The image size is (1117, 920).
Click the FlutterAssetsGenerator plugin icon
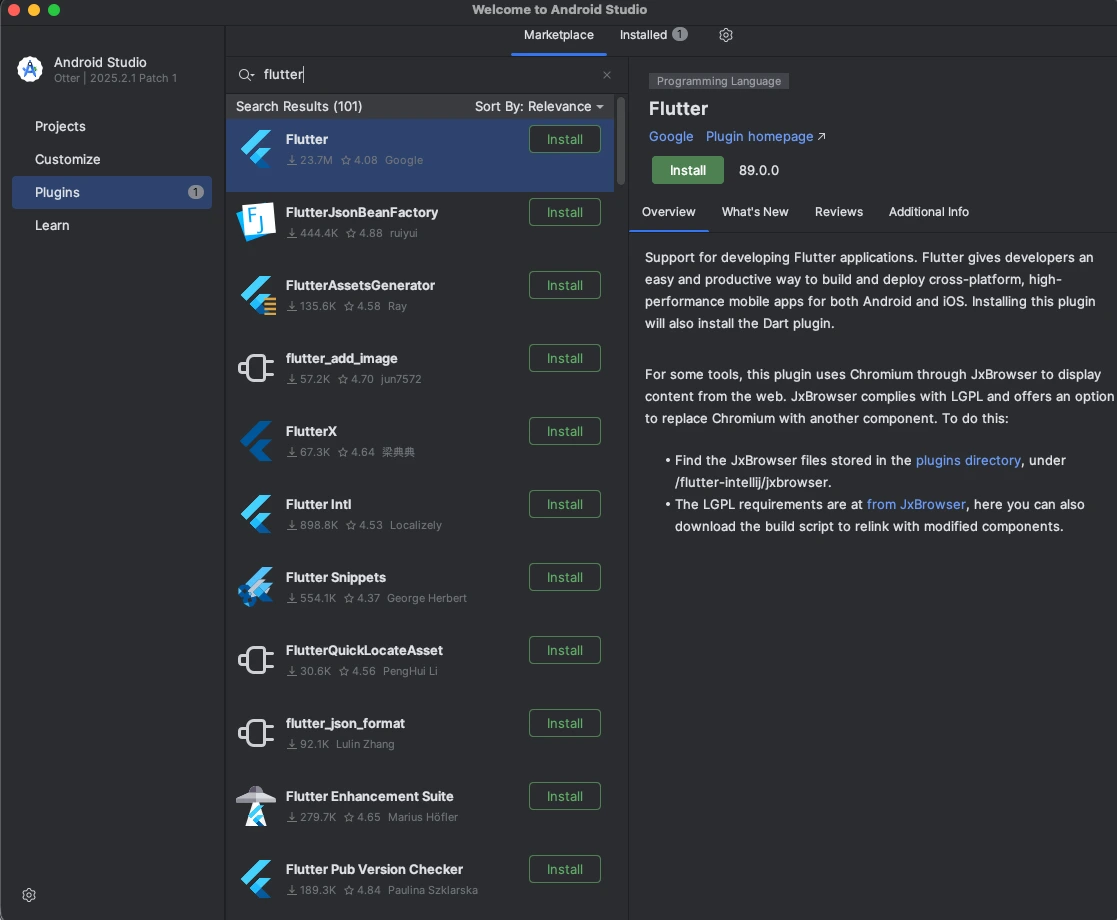point(256,295)
